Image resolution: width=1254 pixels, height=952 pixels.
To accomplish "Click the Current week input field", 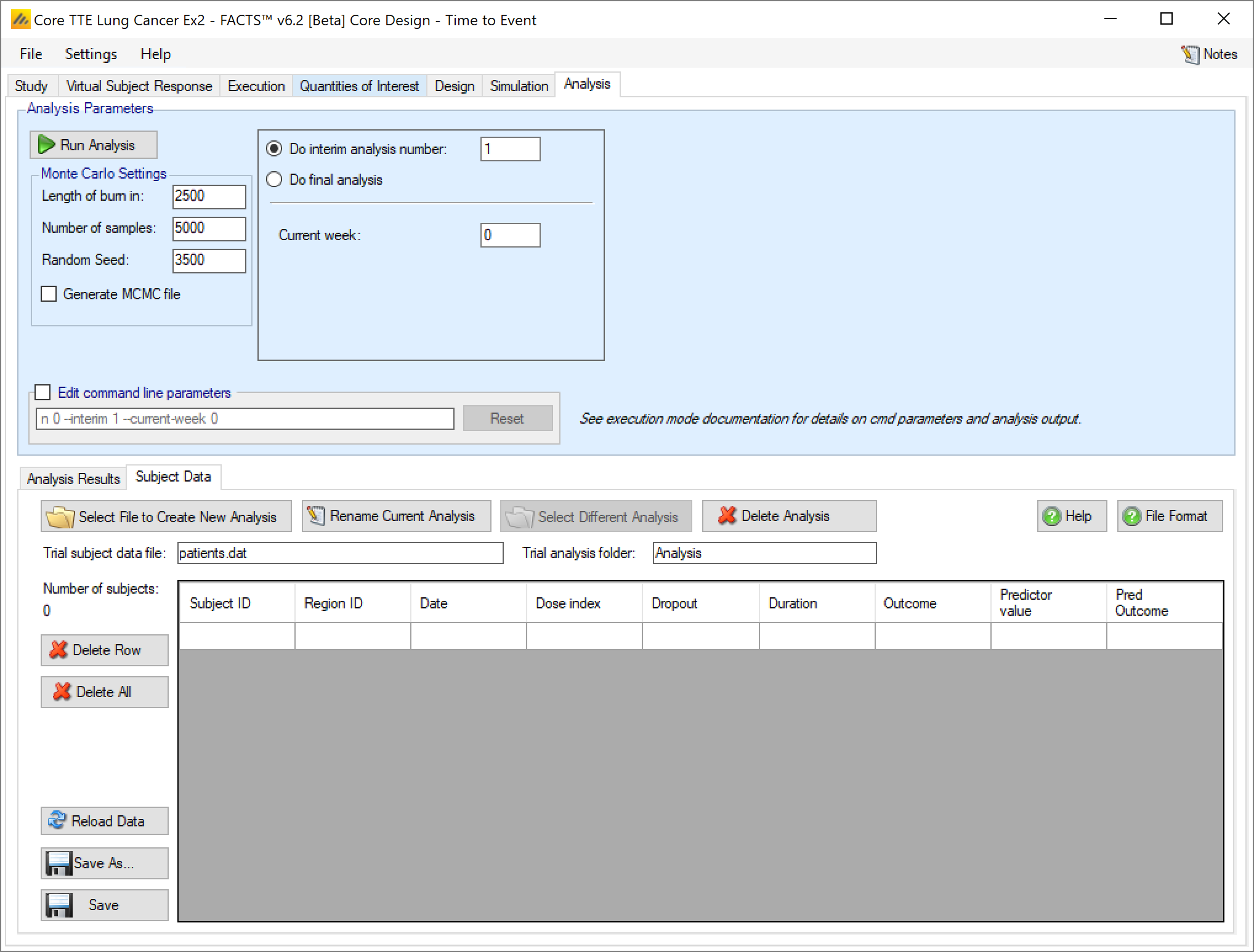I will point(510,235).
